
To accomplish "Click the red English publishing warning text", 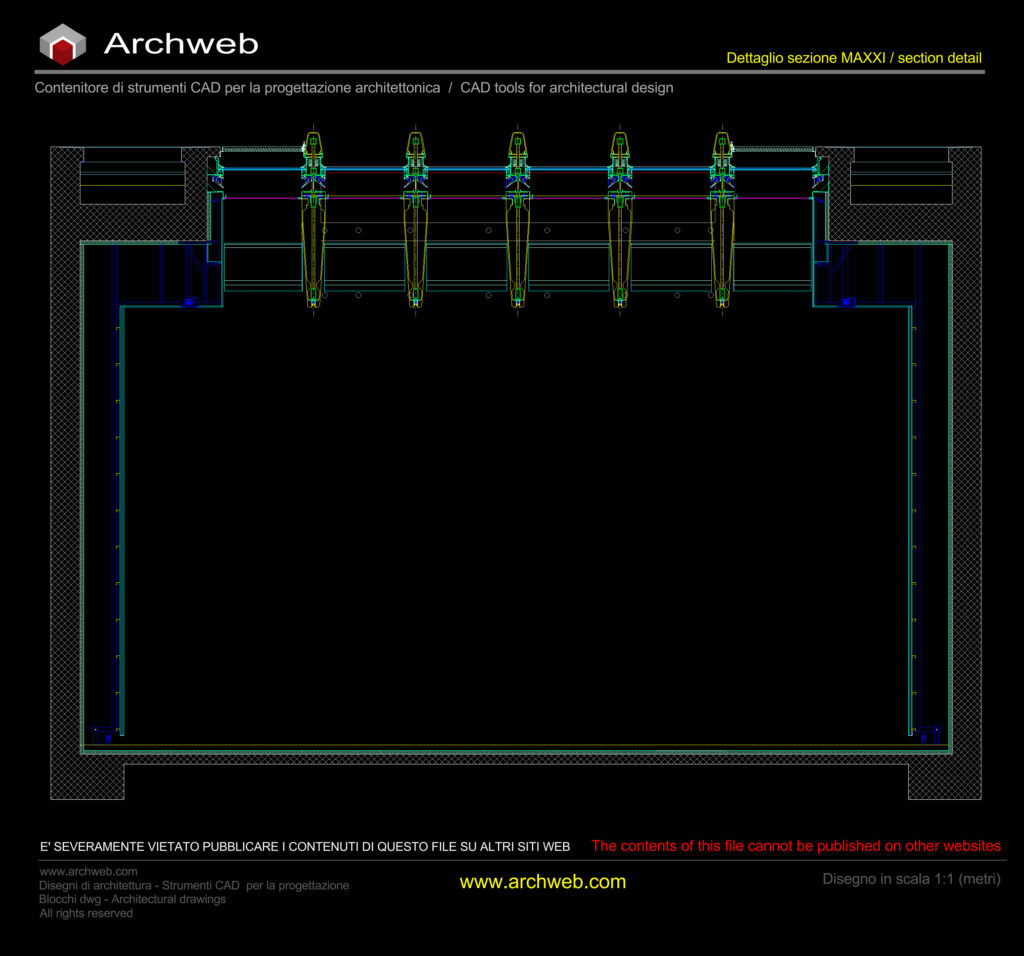I will [795, 846].
